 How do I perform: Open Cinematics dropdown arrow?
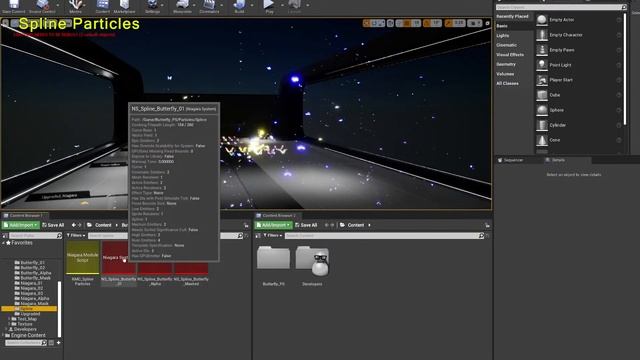tap(222, 6)
